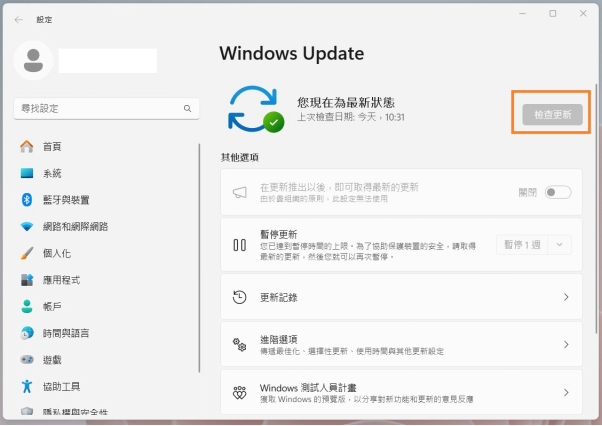Screen dimensions: 602x426
Task: Open the user account avatar
Action: pyautogui.click(x=33, y=61)
